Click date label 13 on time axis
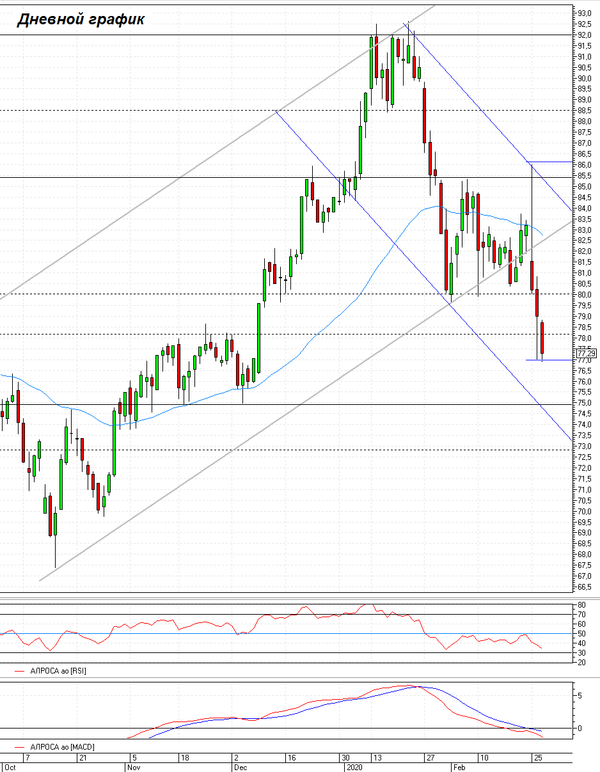Image resolution: width=600 pixels, height=772 pixels. pos(377,758)
